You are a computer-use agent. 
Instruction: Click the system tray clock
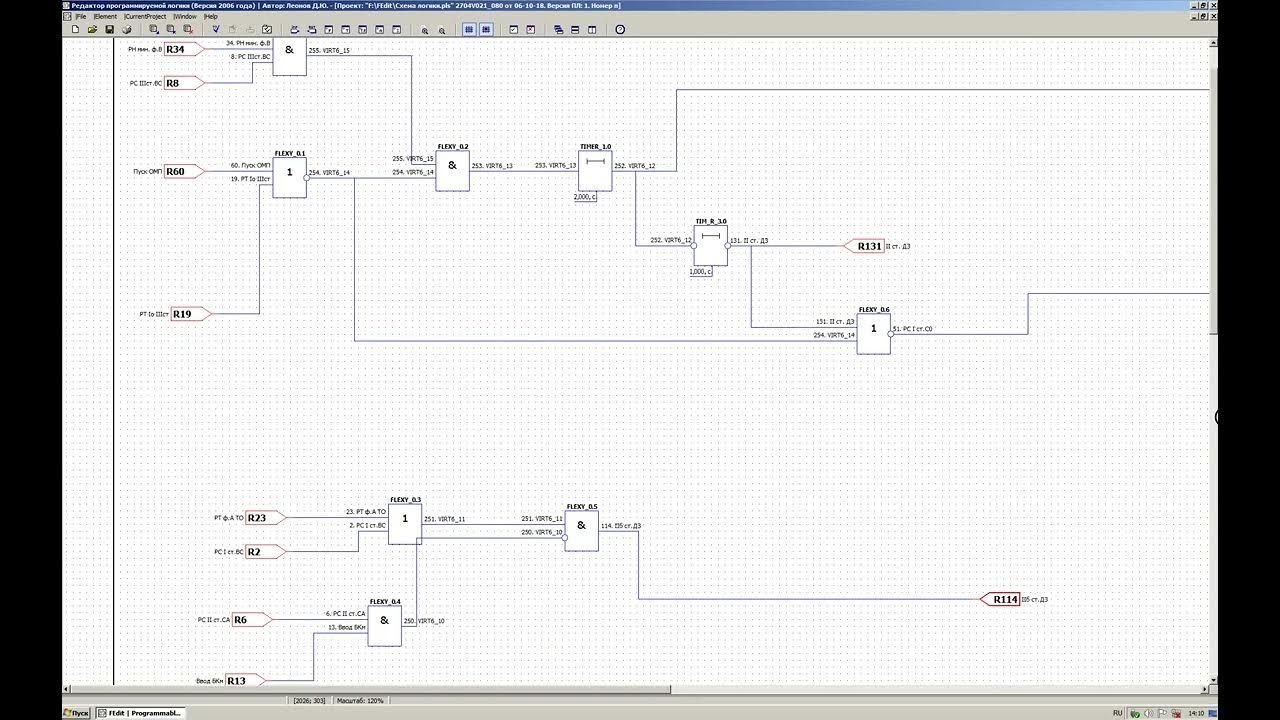pyautogui.click(x=1195, y=713)
